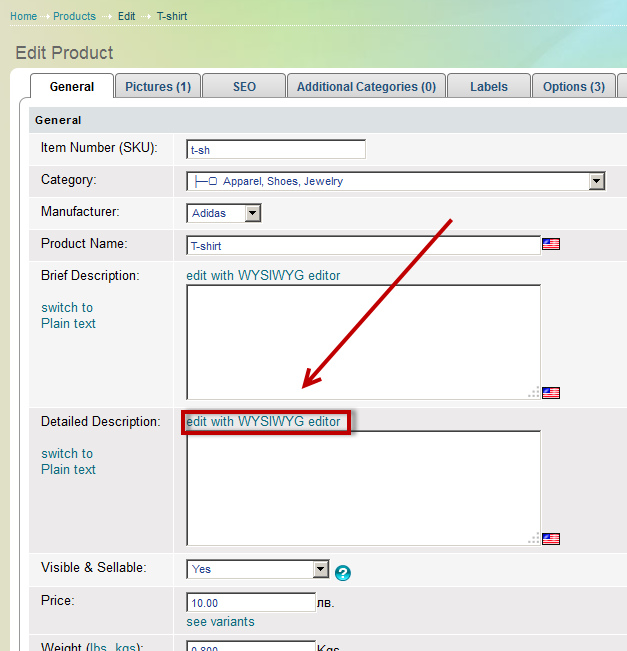The height and width of the screenshot is (651, 627).
Task: Click edit with WYSIWYG editor for Brief Description
Action: [x=263, y=276]
